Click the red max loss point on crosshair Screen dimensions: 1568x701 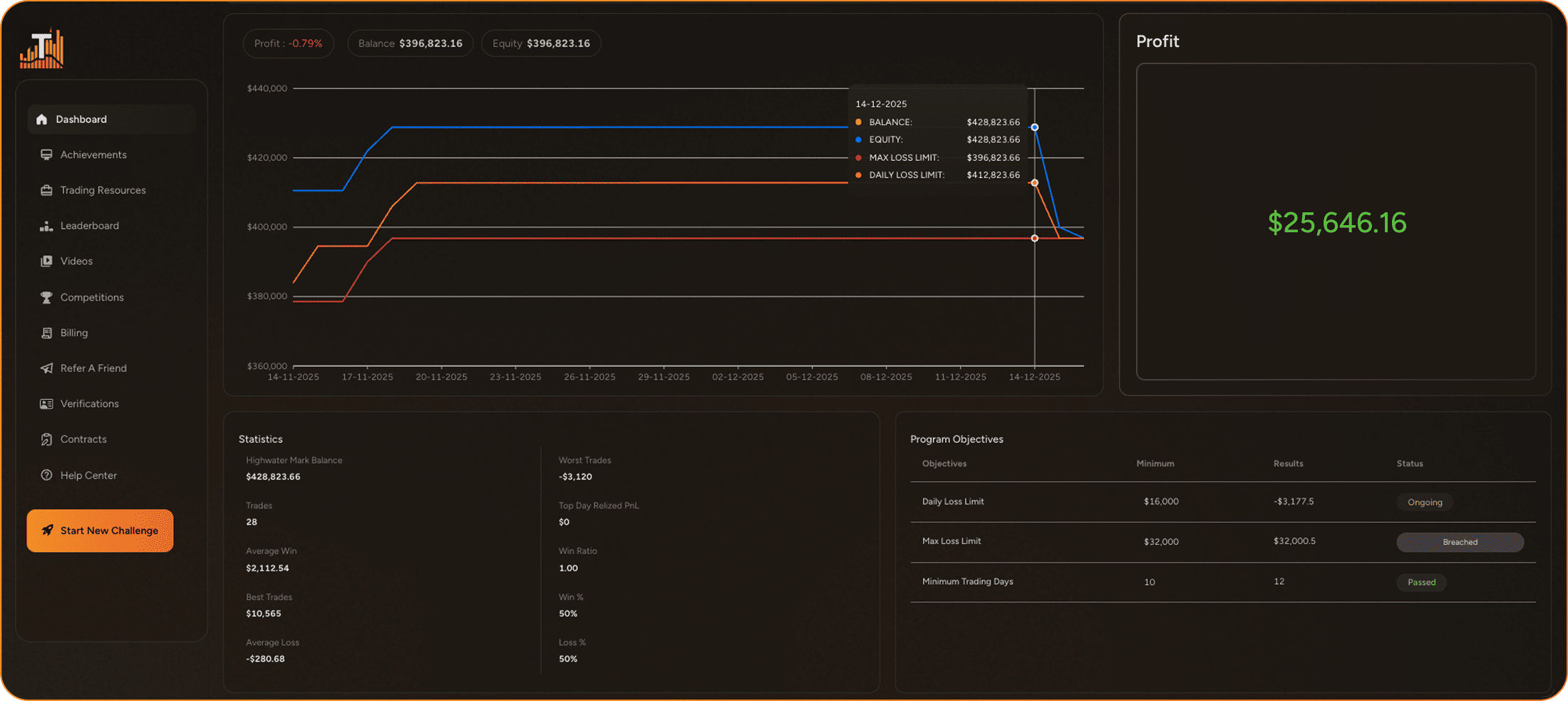point(1035,238)
